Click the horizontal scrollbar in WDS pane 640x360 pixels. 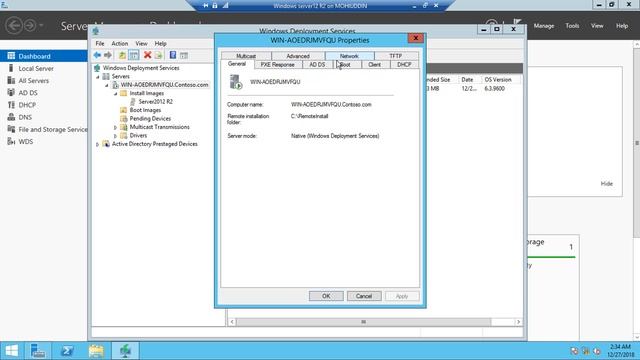pos(363,322)
